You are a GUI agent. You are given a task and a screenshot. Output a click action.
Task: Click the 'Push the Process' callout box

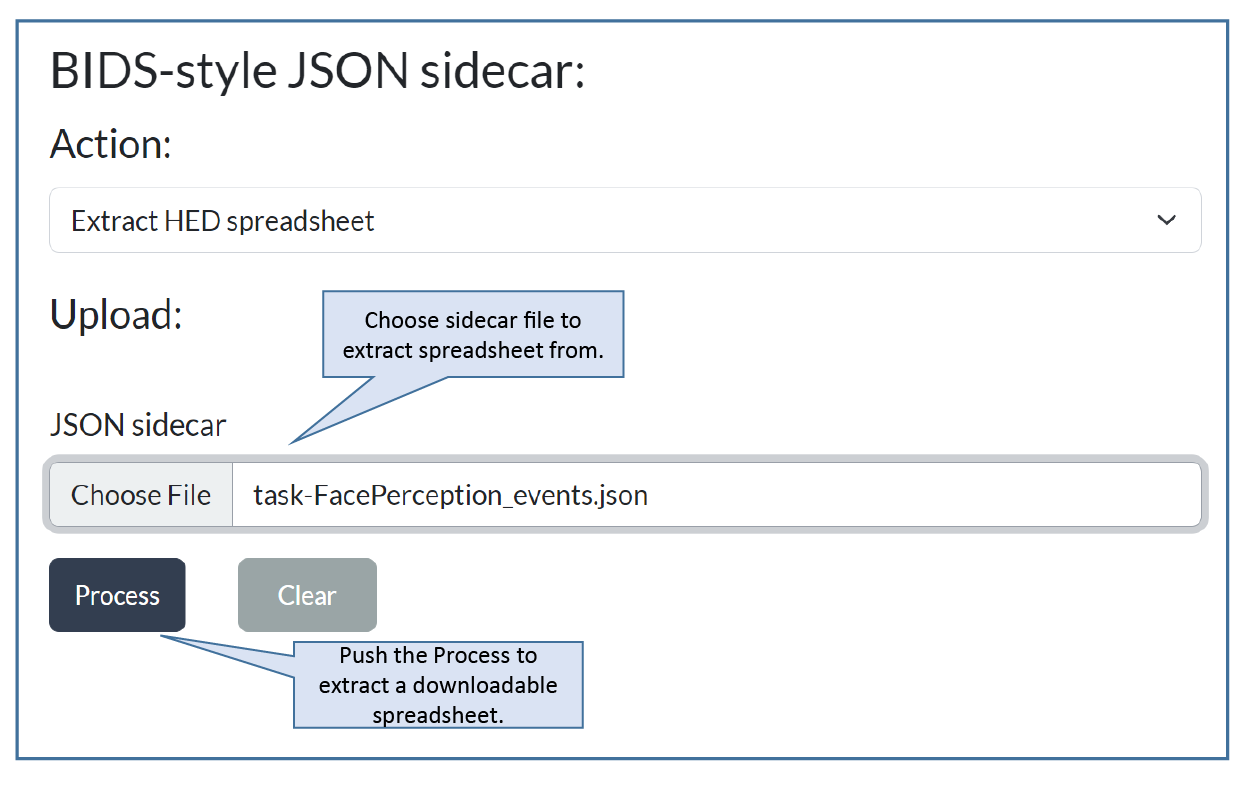(438, 685)
